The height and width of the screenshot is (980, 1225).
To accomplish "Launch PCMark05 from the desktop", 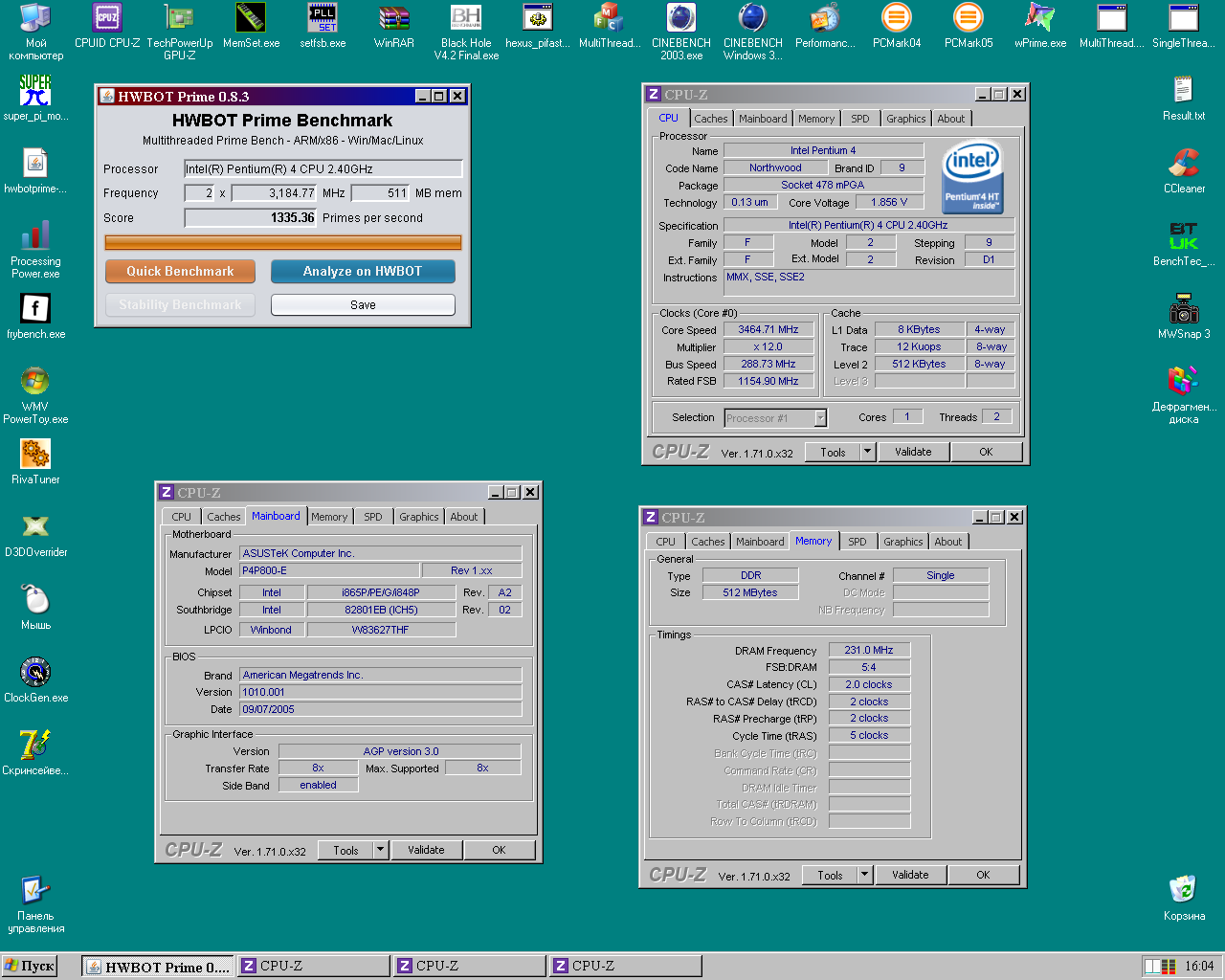I will (969, 27).
